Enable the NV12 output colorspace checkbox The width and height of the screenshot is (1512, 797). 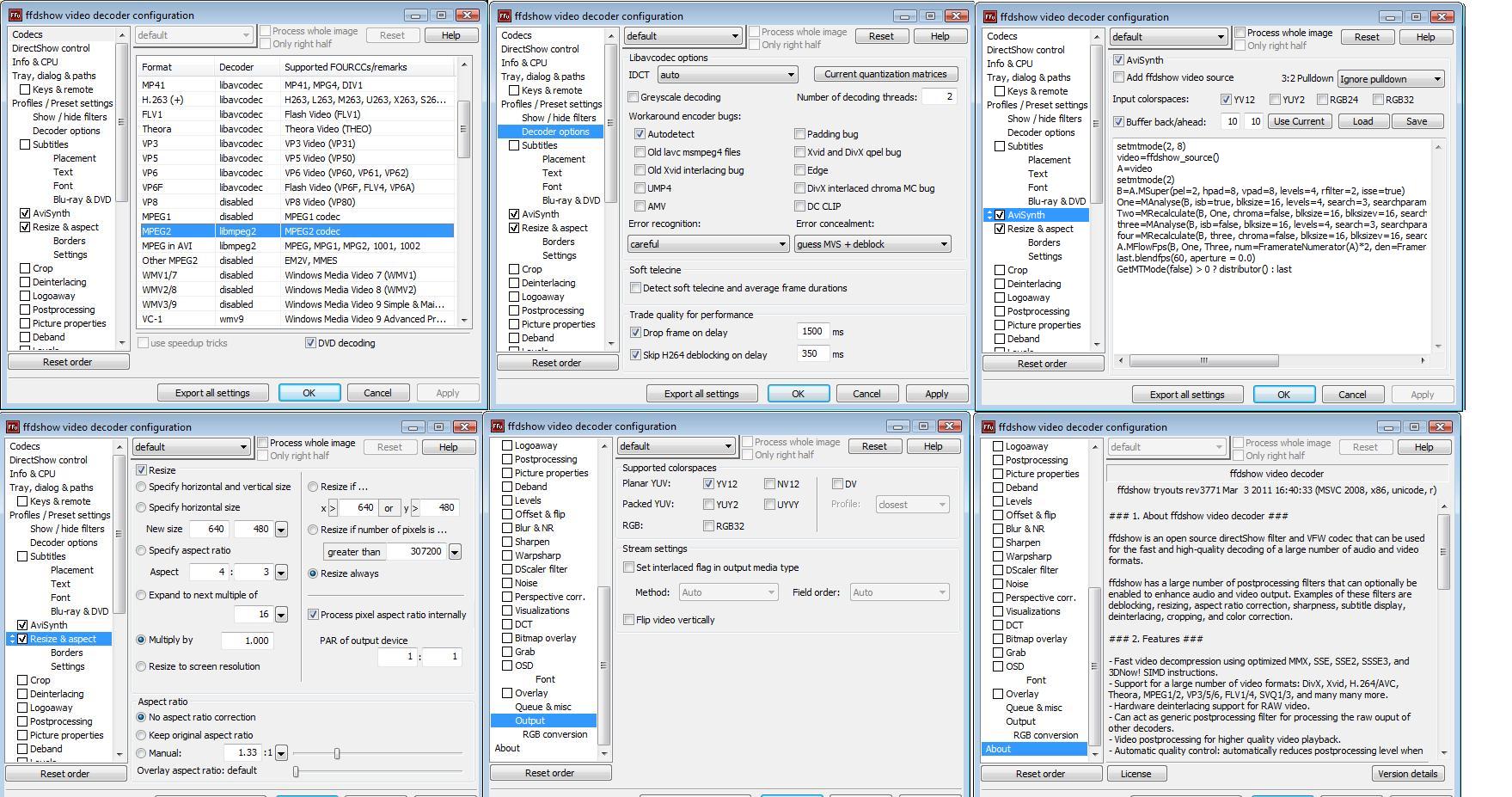click(x=769, y=484)
